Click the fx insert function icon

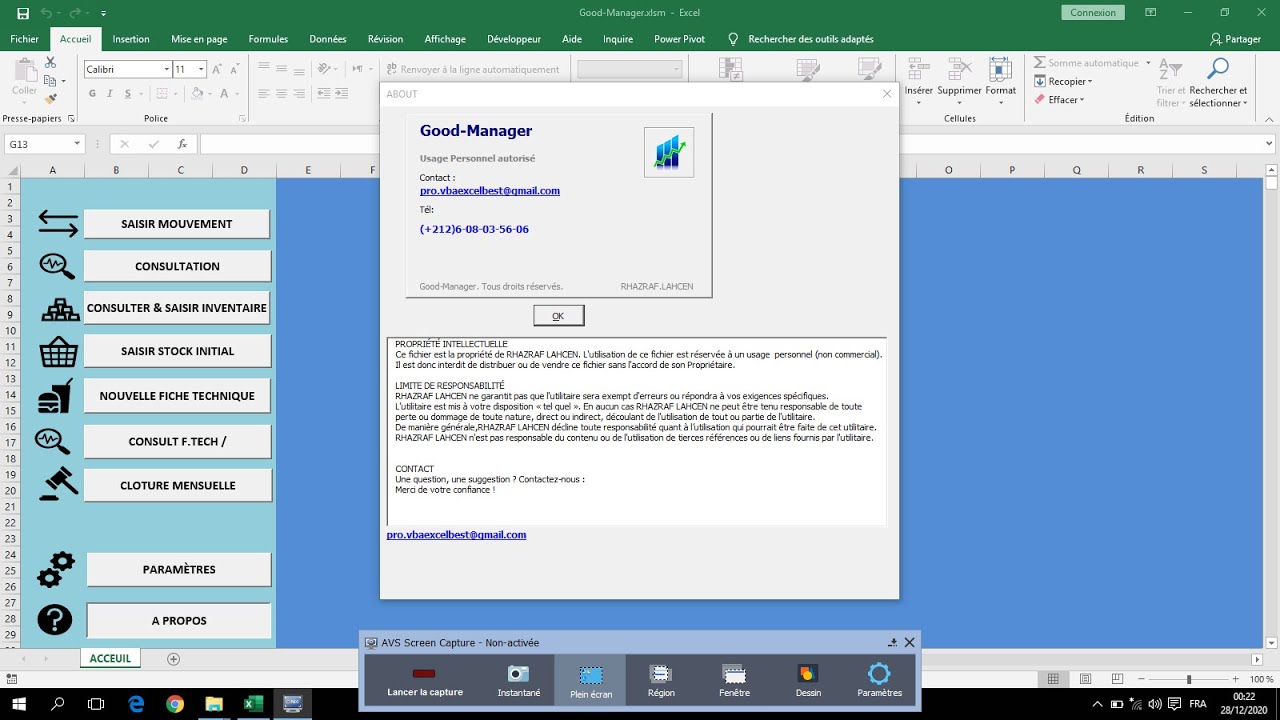pyautogui.click(x=182, y=144)
